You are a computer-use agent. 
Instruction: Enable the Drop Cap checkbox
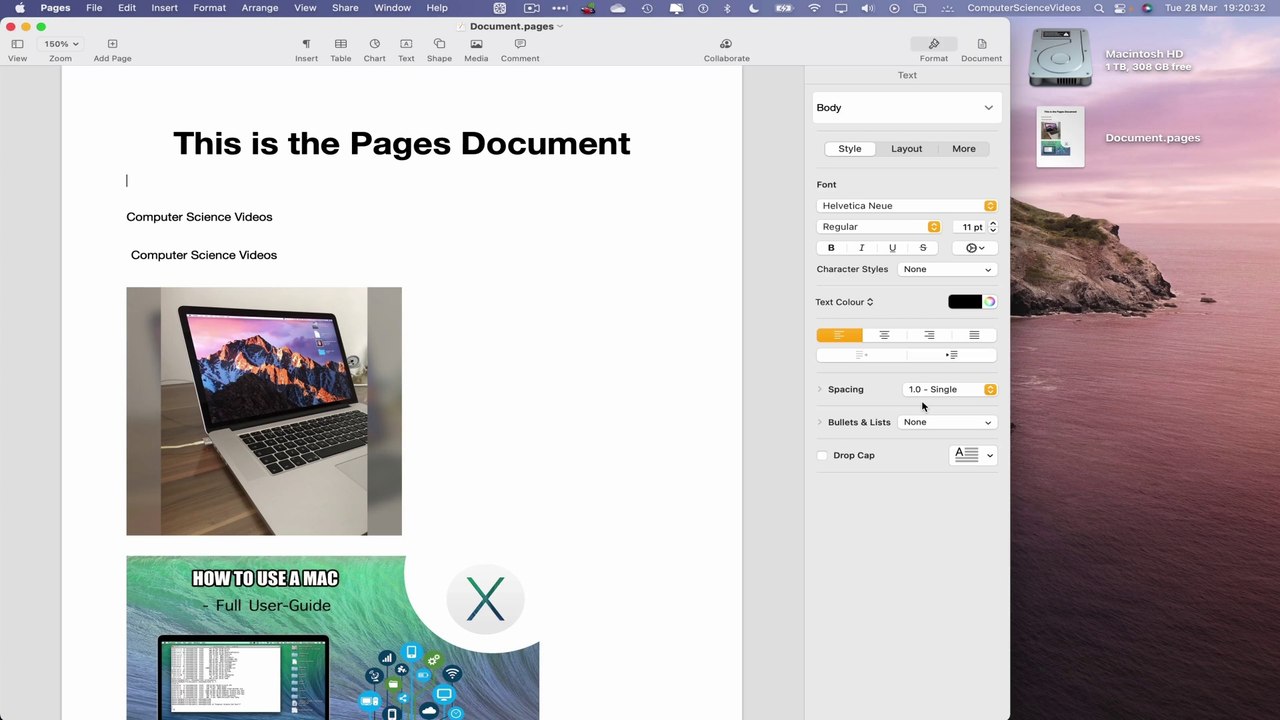coord(822,455)
